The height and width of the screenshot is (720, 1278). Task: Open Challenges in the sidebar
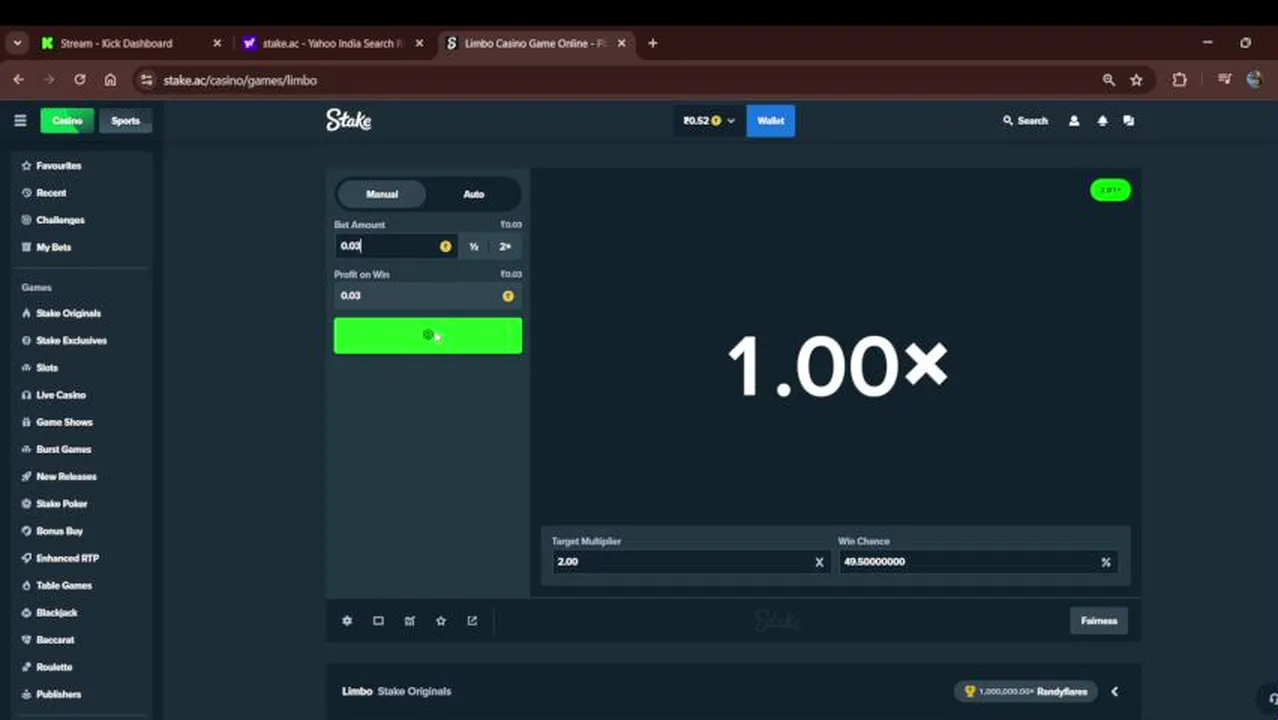[x=60, y=220]
